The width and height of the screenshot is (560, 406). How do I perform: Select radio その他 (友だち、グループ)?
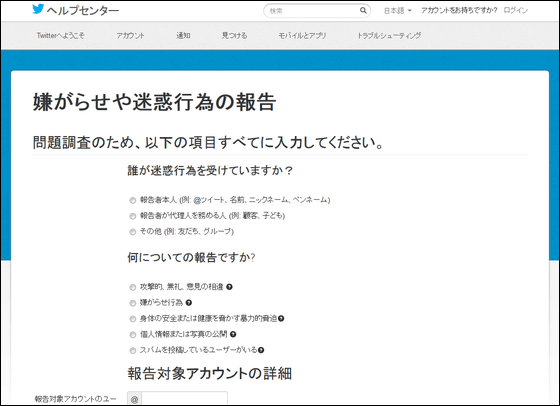click(133, 232)
